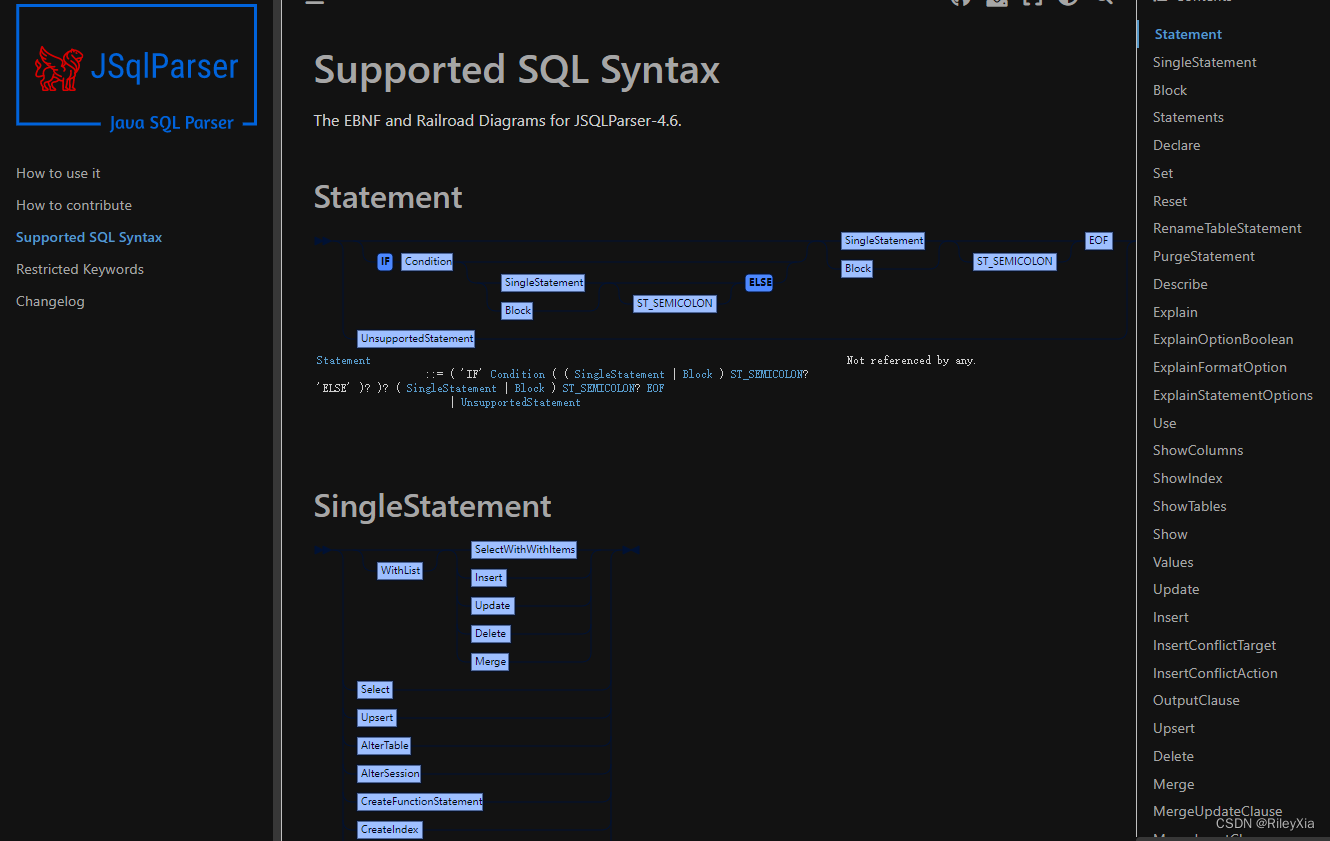
Task: Click SingleStatement box left of ELSE node
Action: [x=544, y=283]
